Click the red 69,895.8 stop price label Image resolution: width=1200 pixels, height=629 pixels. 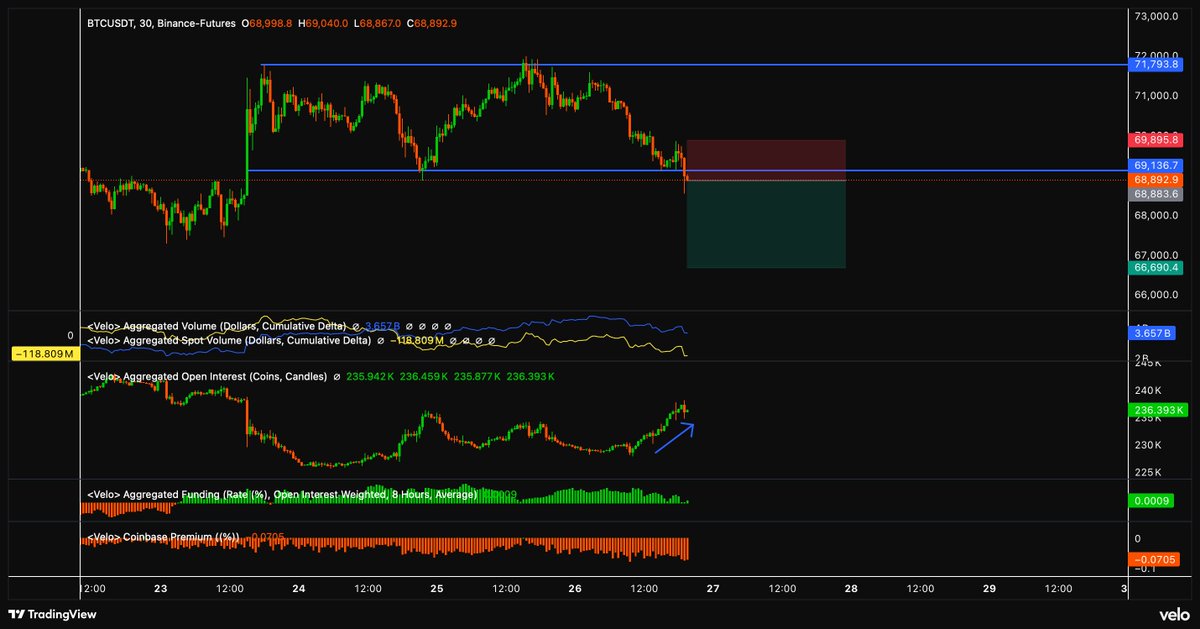(1156, 140)
